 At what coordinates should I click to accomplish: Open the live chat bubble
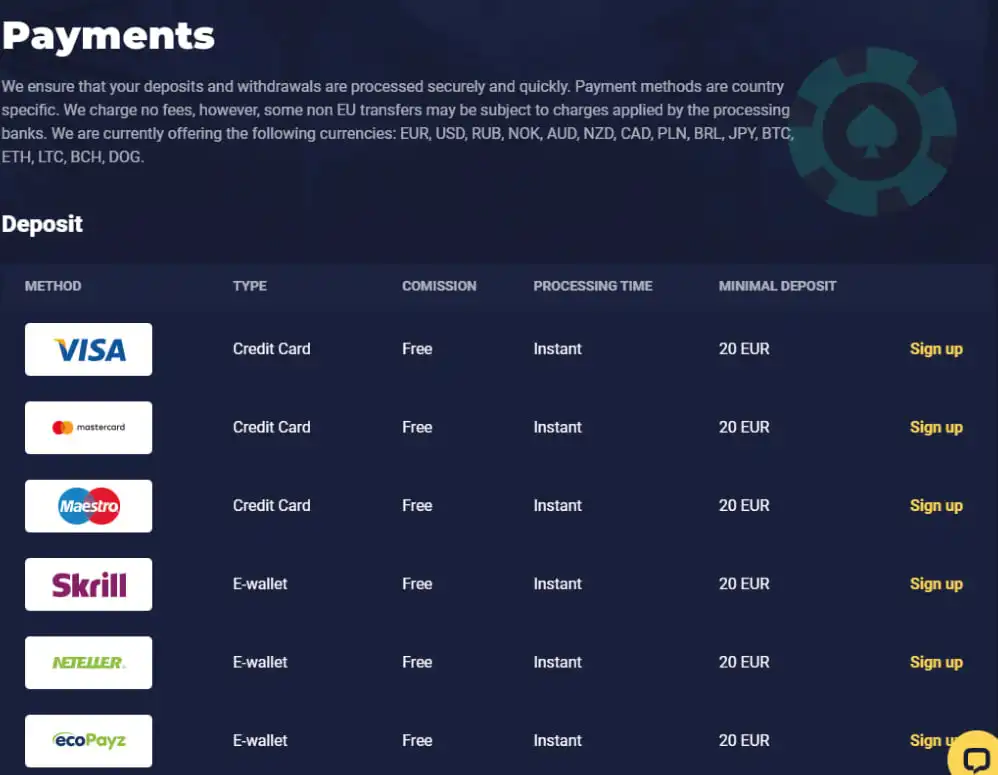(974, 759)
